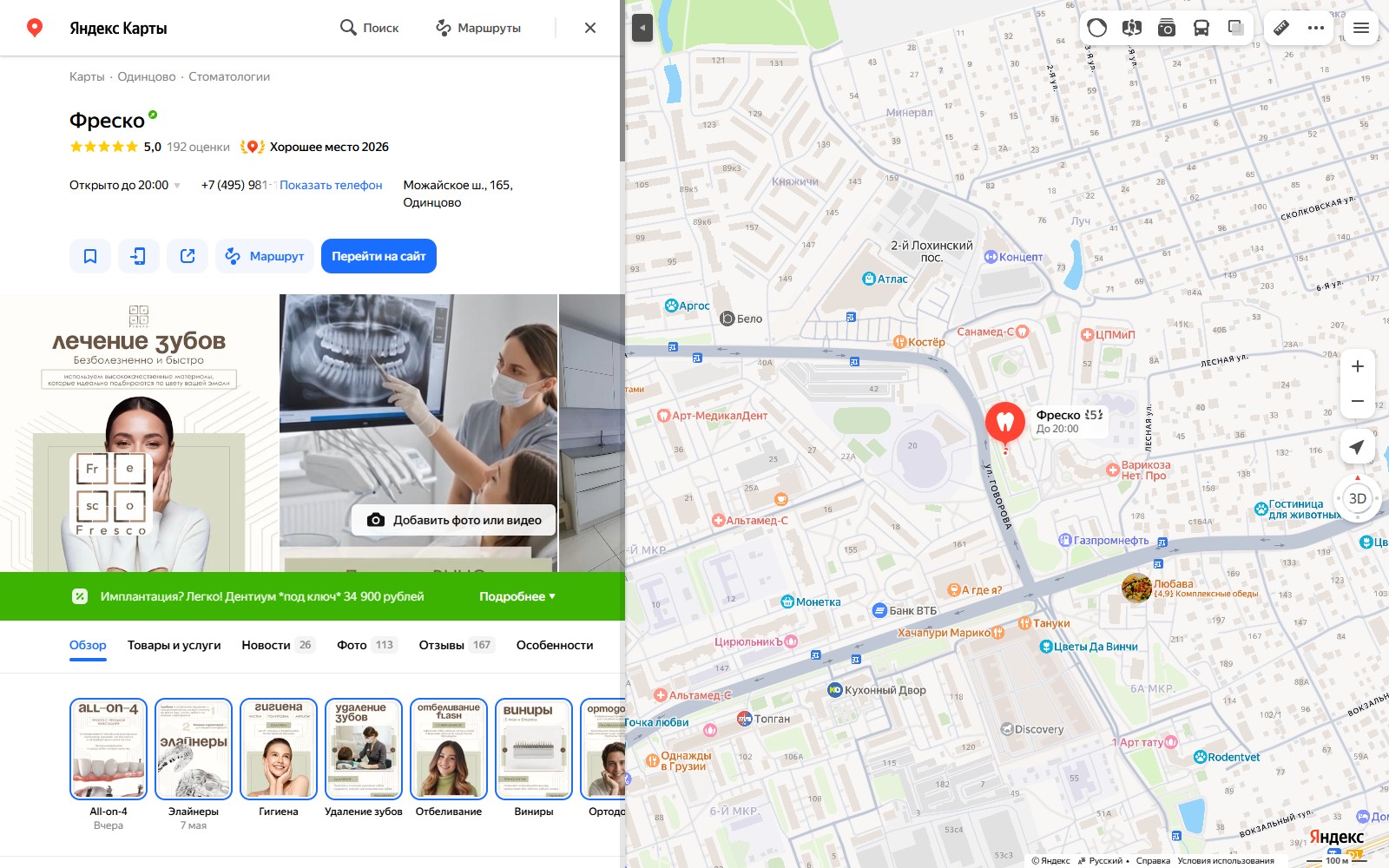
Task: Open Маршруты in the top bar
Action: coord(478,28)
